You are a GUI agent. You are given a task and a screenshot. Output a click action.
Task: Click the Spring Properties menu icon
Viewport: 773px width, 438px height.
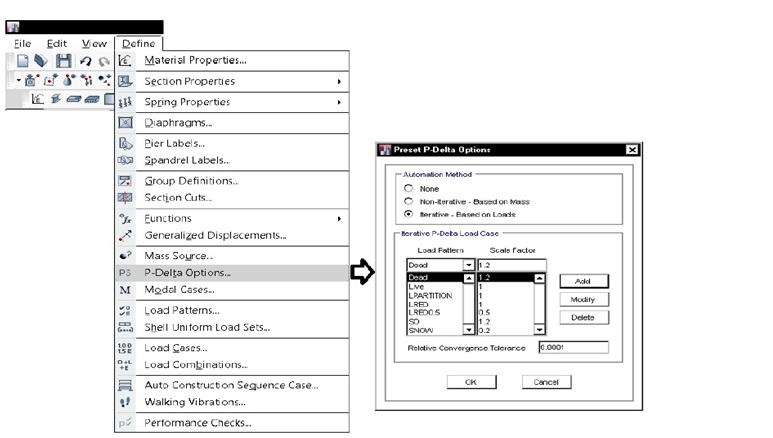(125, 102)
